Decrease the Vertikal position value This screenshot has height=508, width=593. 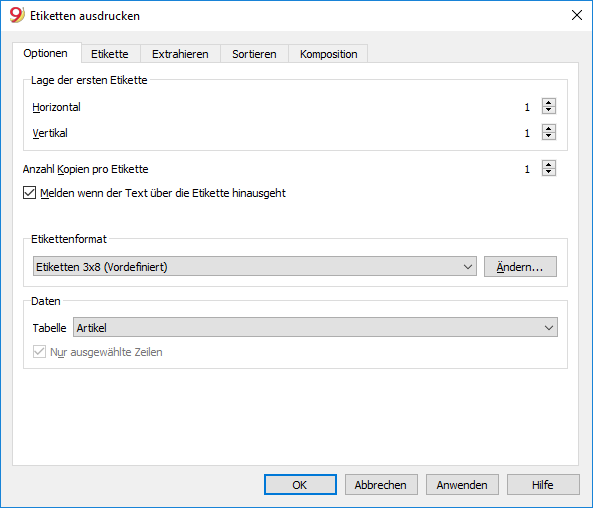coord(549,136)
